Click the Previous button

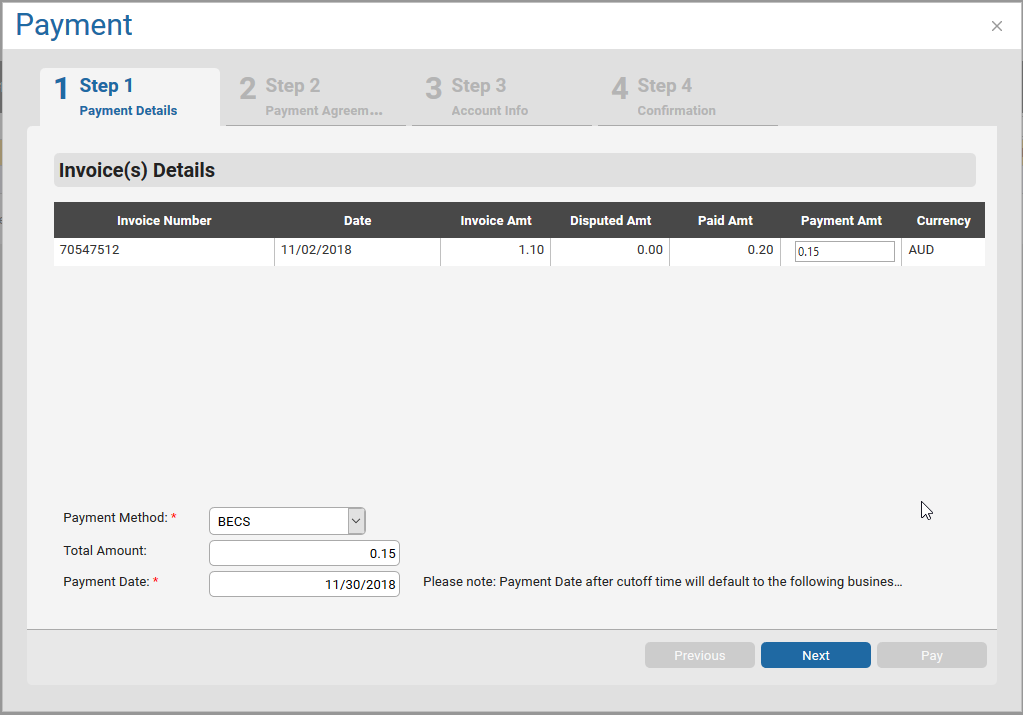click(x=699, y=655)
